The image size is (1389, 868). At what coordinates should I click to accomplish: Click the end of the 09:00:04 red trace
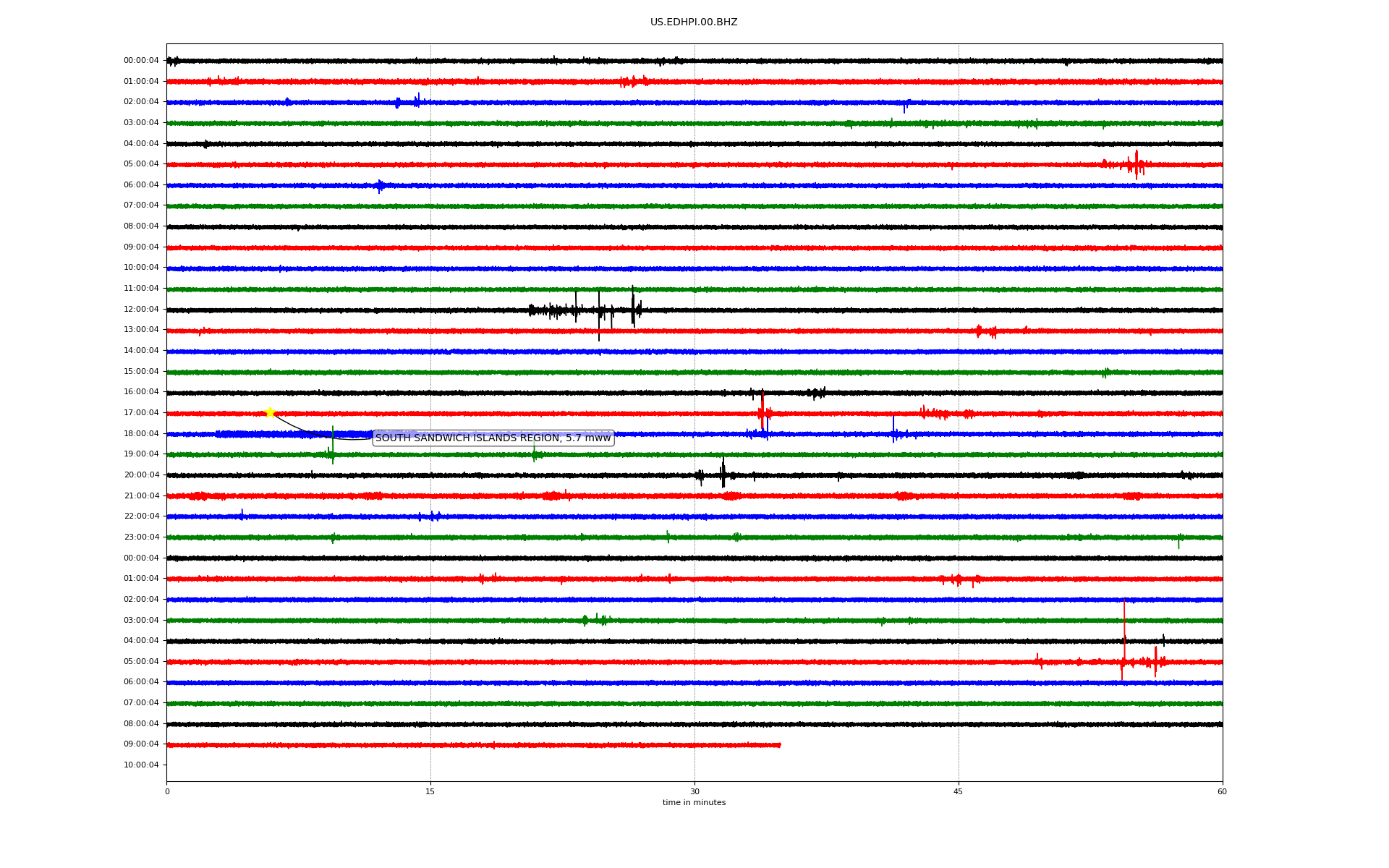point(779,745)
